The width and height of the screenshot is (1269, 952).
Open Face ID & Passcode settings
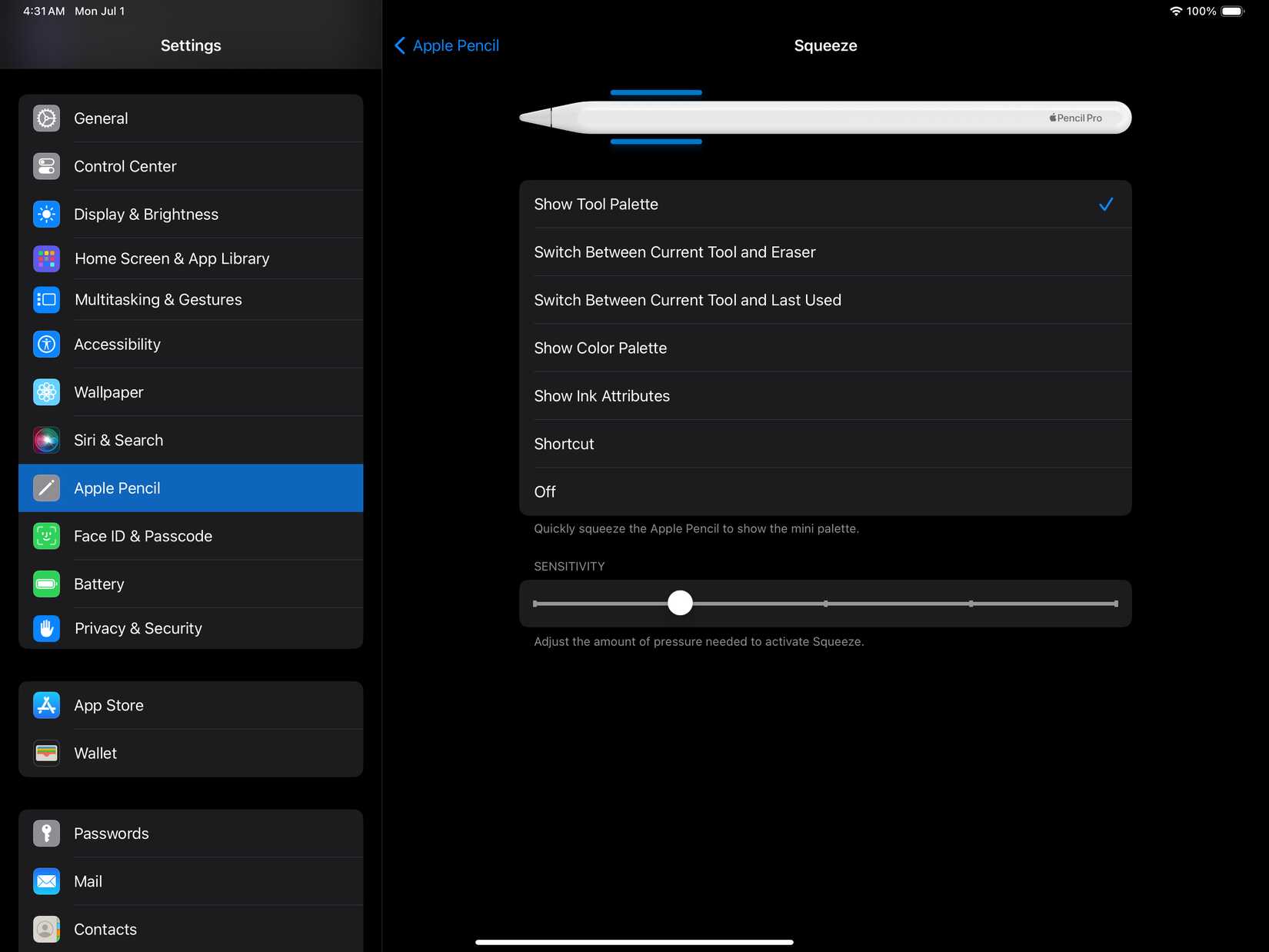[x=191, y=536]
